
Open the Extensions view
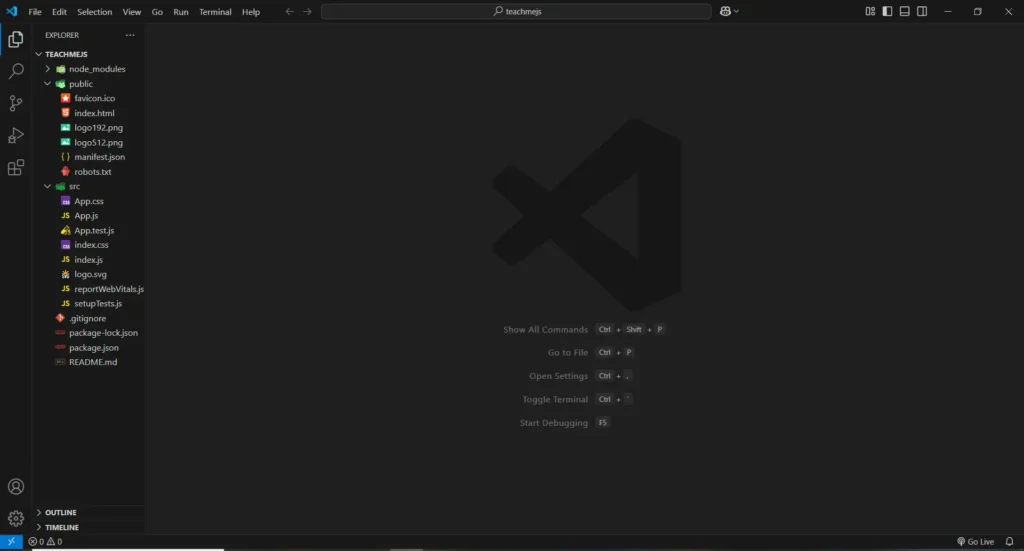[16, 168]
